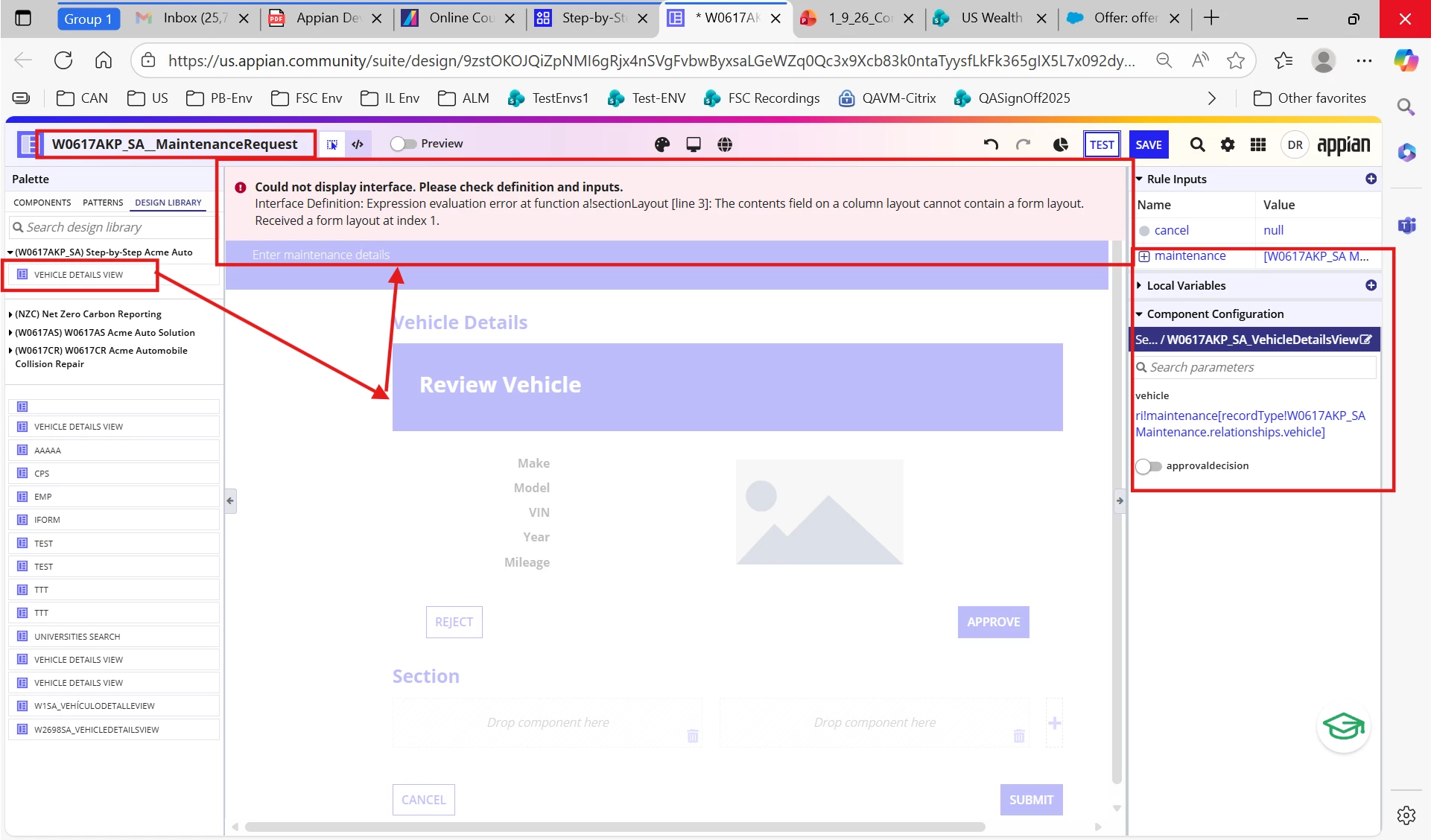Edit the W0617AKP_SA_VehicleDetailsView rule
Screen dimensions: 1431x840
[1366, 340]
